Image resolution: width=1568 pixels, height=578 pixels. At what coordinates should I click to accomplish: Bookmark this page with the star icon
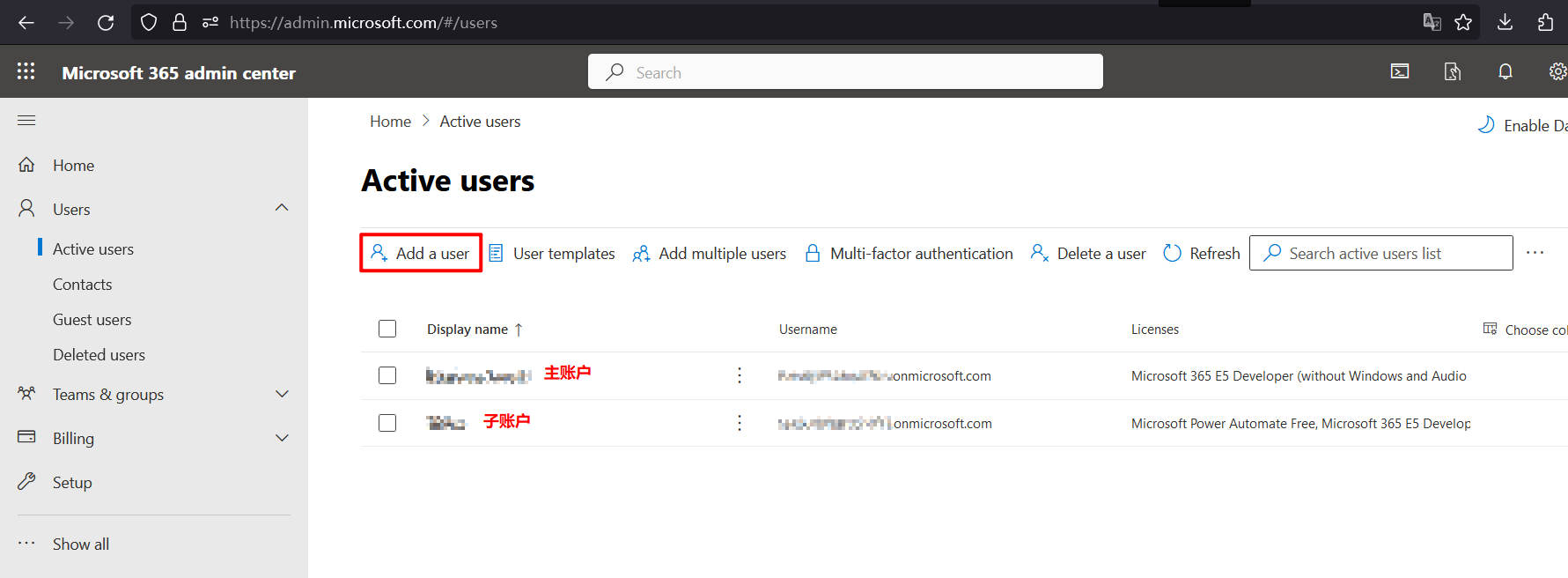(x=1463, y=22)
